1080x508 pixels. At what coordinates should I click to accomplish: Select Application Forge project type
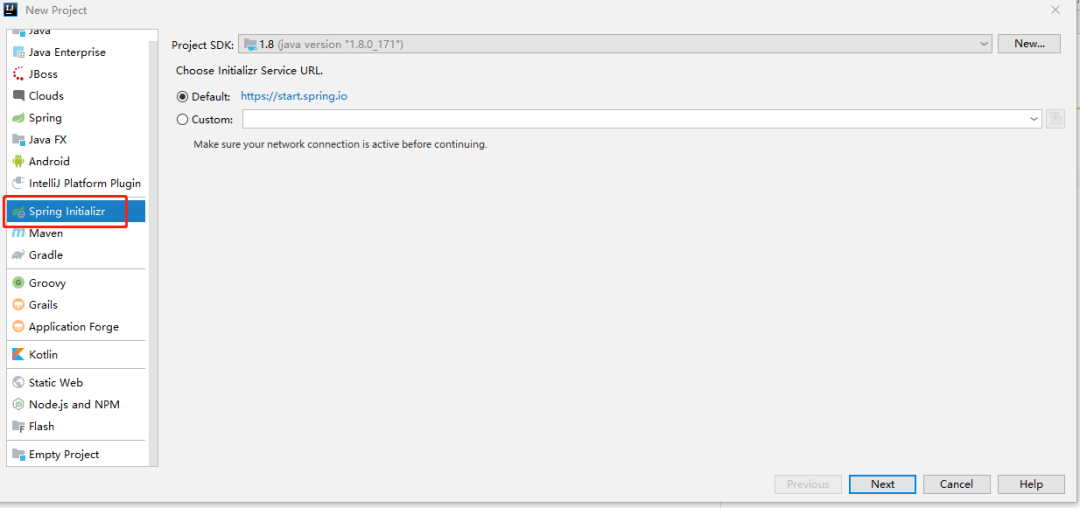[73, 327]
